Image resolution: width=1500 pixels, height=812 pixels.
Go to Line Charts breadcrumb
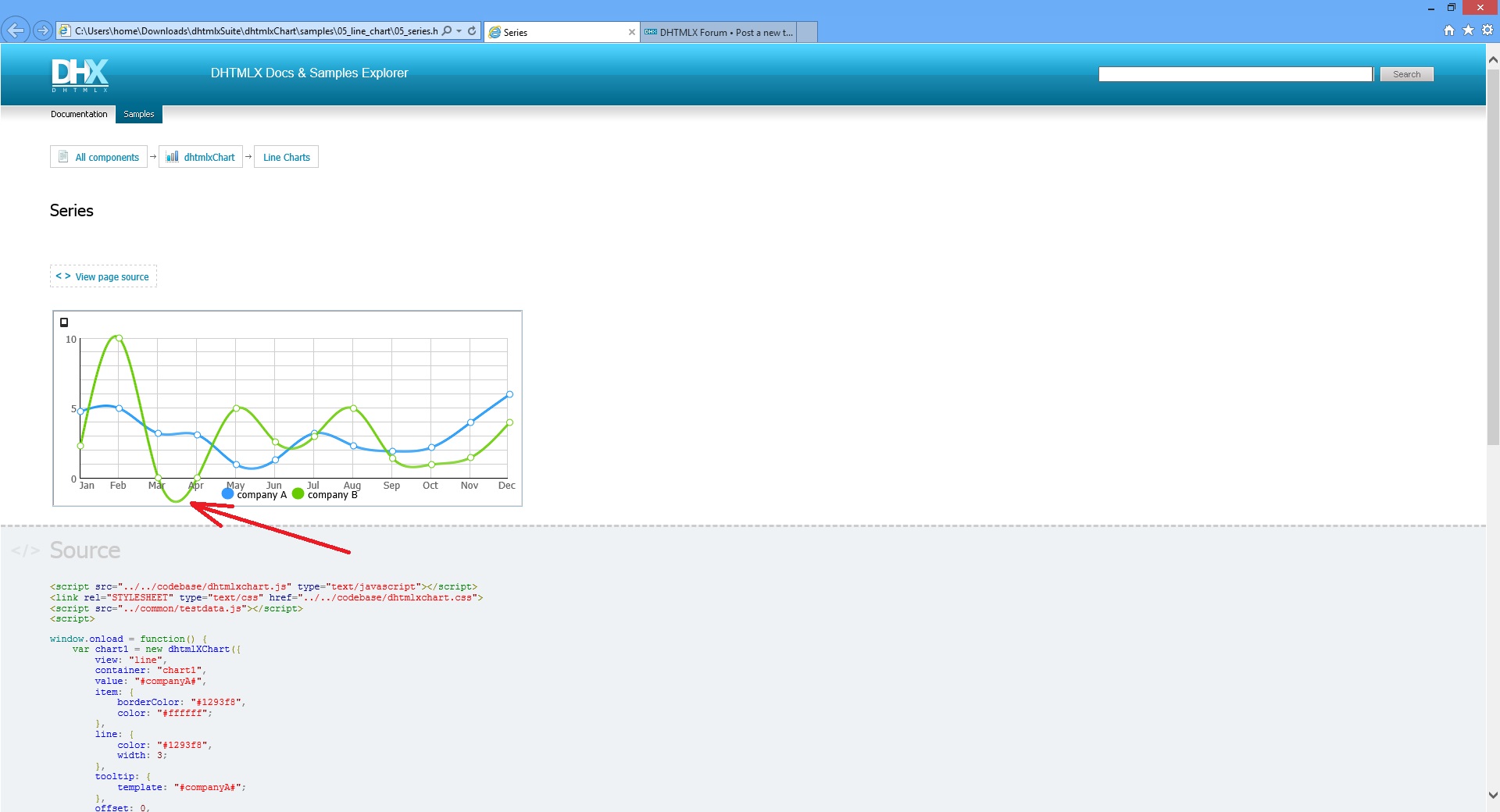(286, 157)
